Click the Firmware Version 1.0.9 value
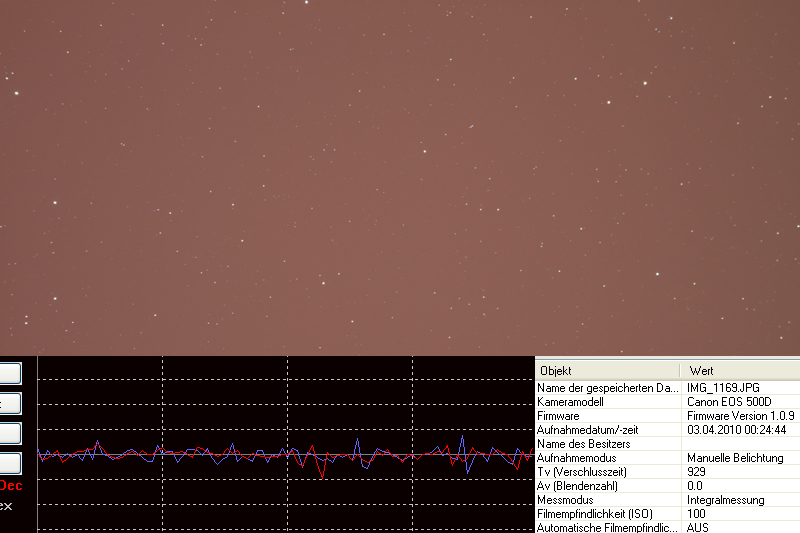This screenshot has width=800, height=533. (x=741, y=415)
